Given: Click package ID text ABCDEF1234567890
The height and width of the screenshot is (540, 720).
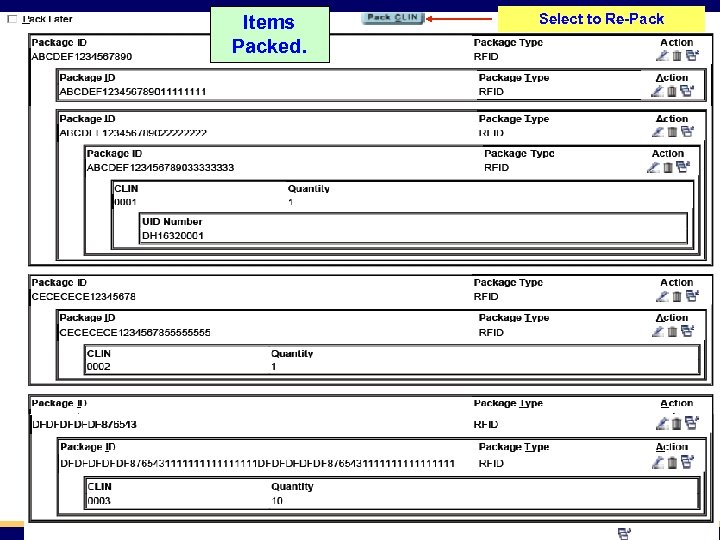Looking at the screenshot, I should [82, 56].
